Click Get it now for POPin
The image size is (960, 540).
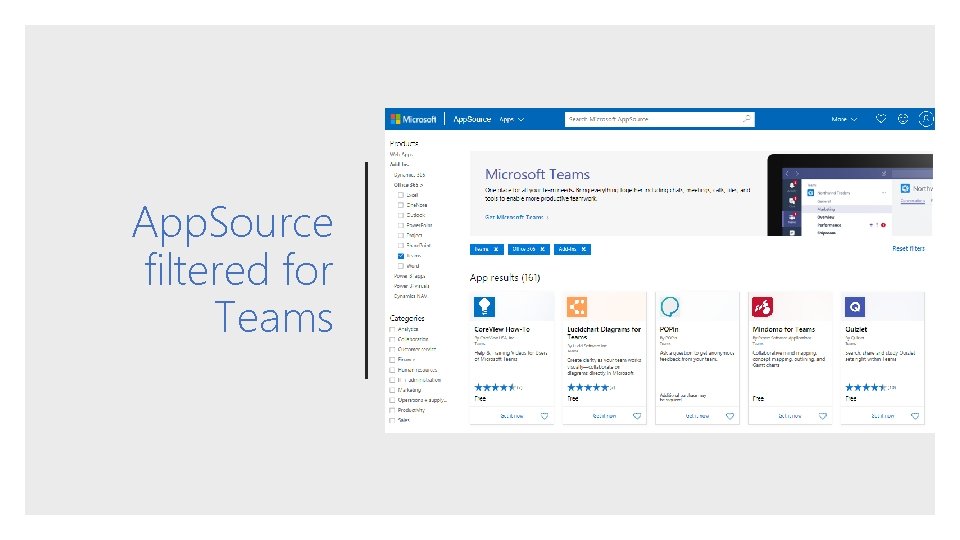697,416
